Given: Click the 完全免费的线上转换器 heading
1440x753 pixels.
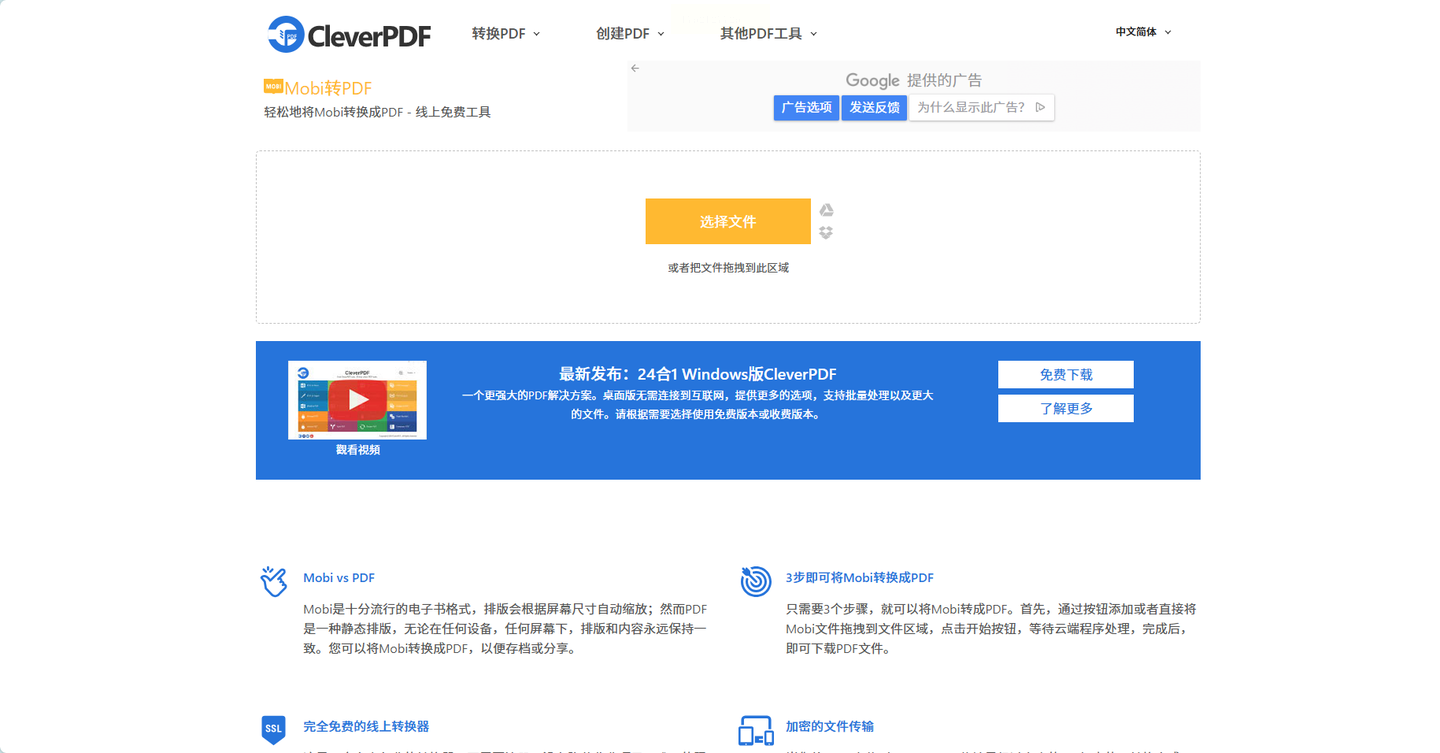Looking at the screenshot, I should [x=366, y=726].
